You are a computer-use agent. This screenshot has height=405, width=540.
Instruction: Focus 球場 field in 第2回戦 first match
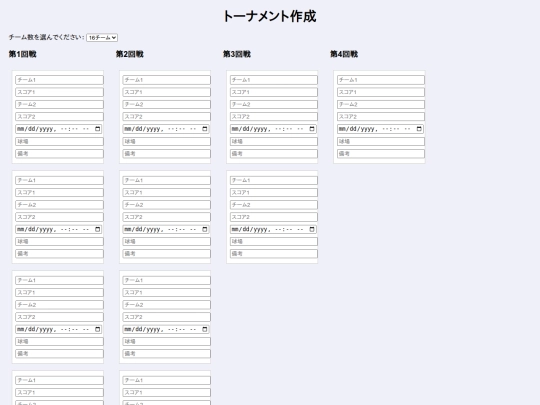click(167, 142)
